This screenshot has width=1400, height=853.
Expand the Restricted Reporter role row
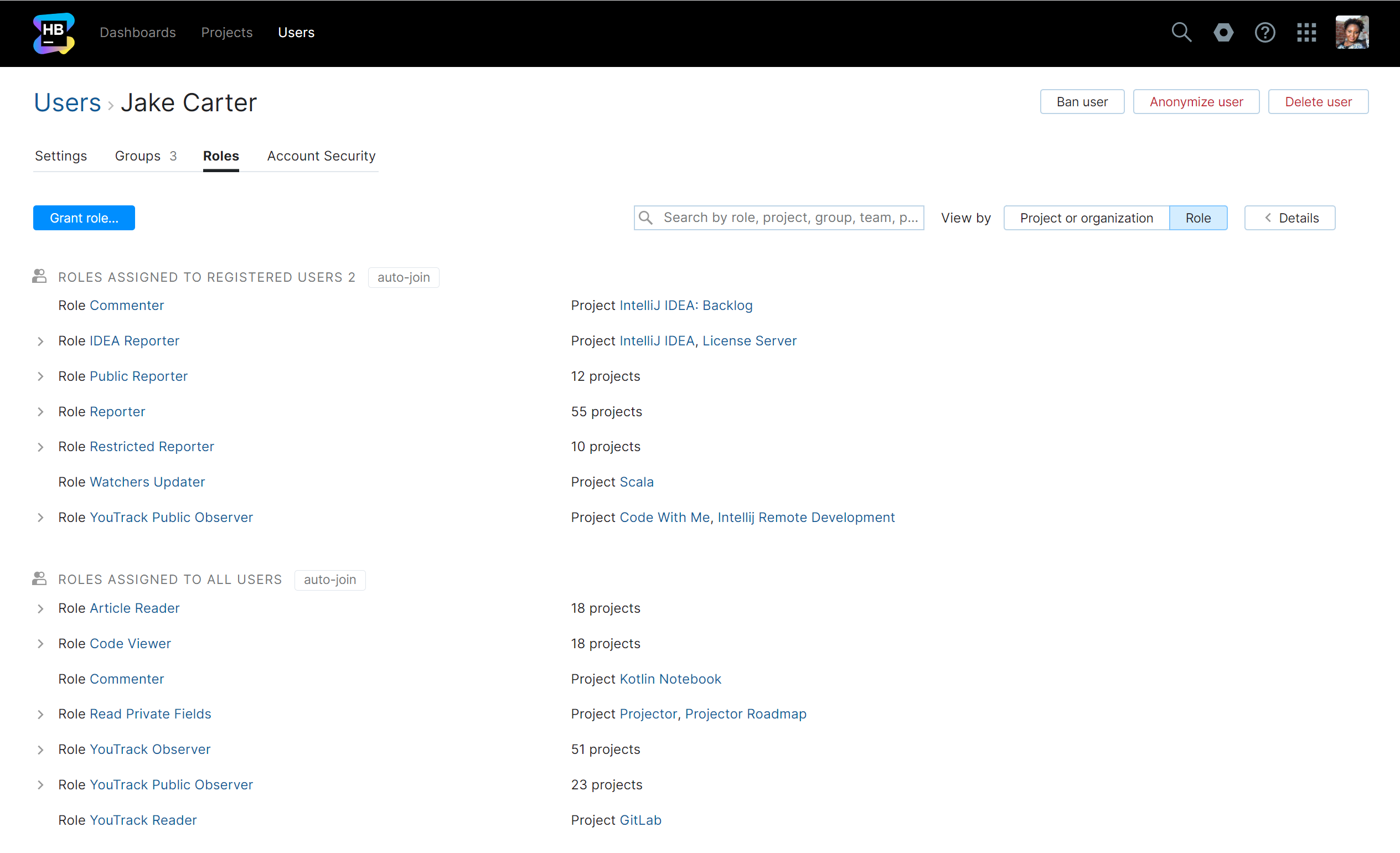[x=40, y=447]
